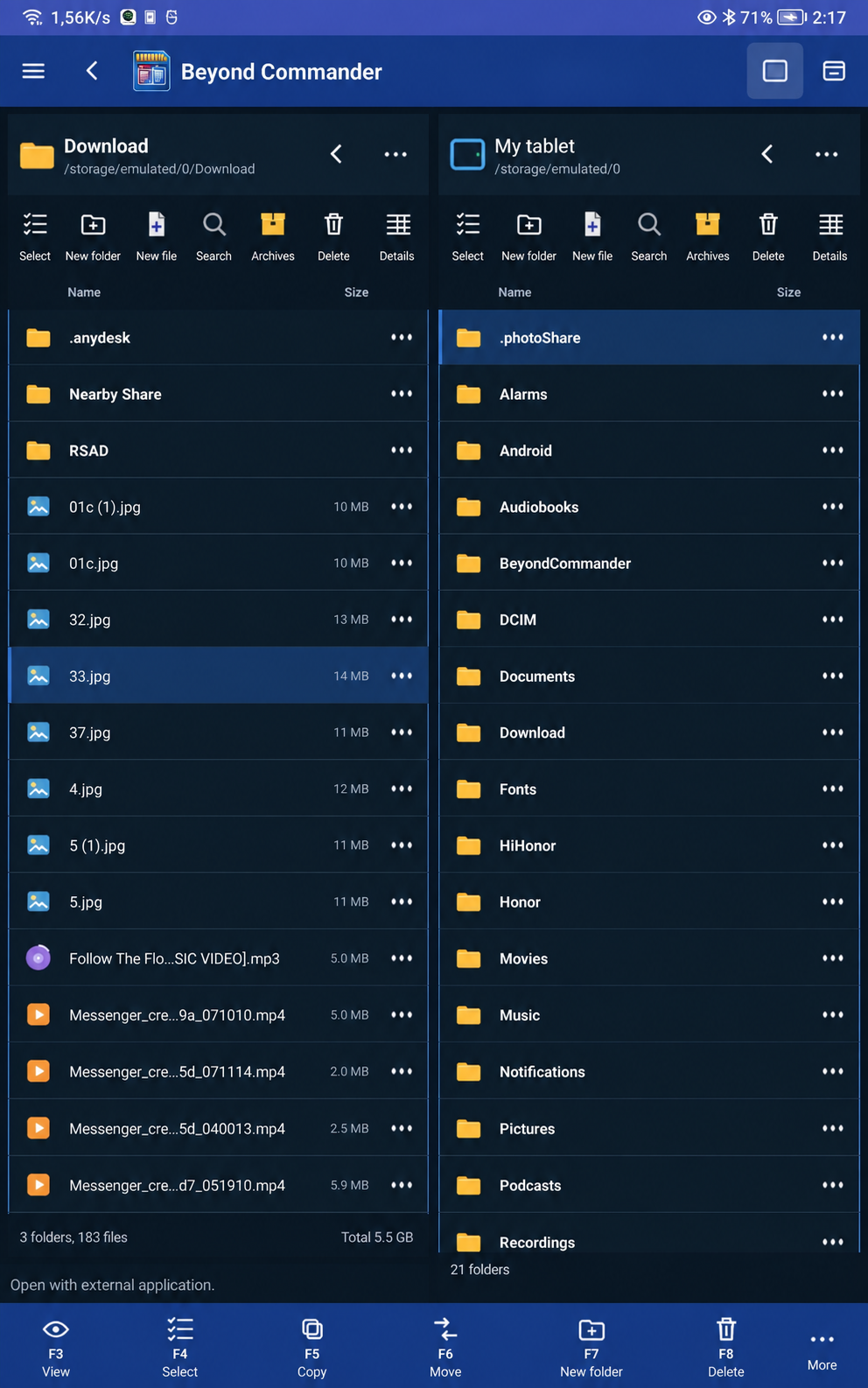Sort My tablet panel by Size column
Screen dimensions: 868x1388
pos(788,292)
